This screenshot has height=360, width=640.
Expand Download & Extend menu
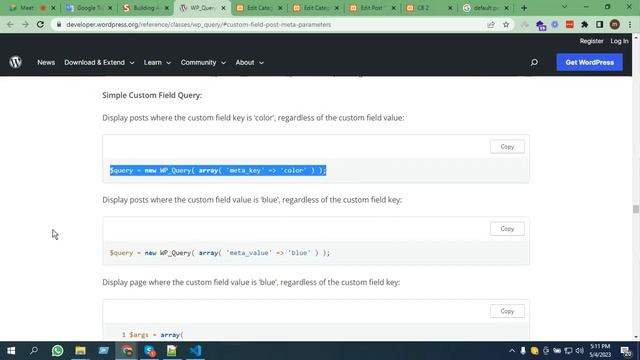(99, 62)
